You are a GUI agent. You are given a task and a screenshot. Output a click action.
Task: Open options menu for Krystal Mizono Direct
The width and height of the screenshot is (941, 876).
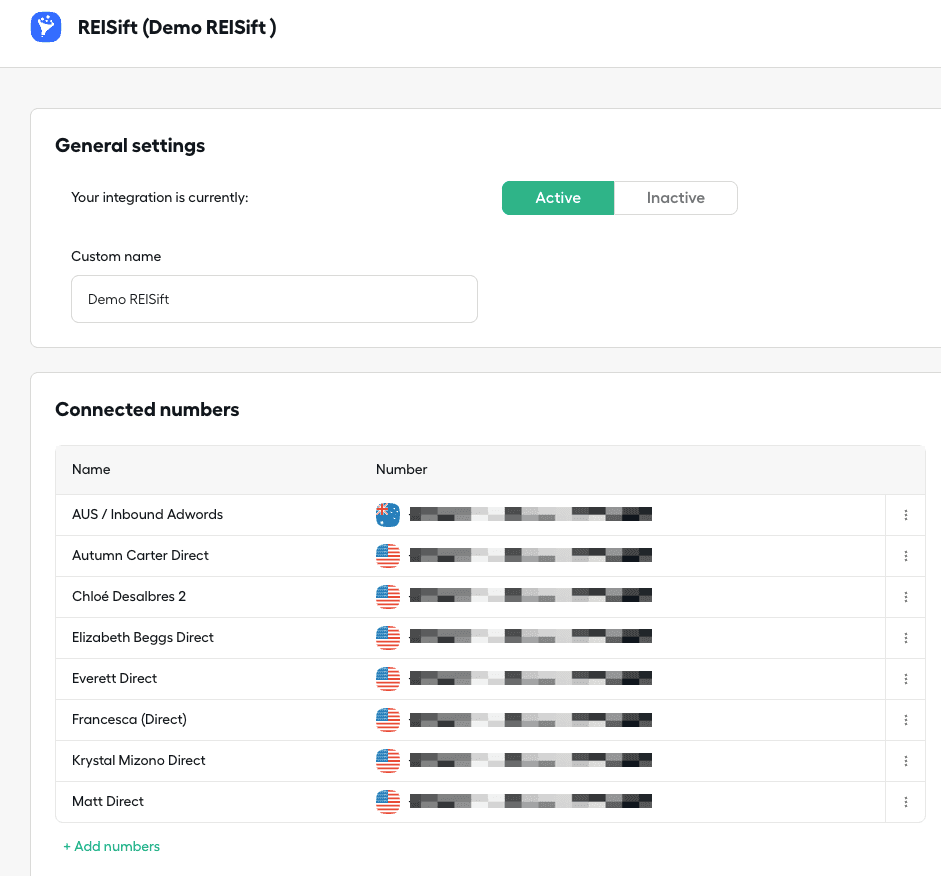[906, 761]
